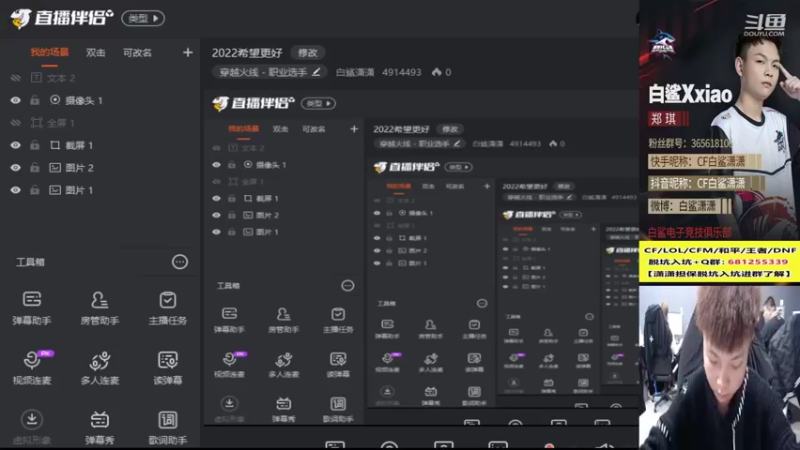800x450 pixels.
Task: Toggle the lock on 截屏 1
Action: click(34, 145)
